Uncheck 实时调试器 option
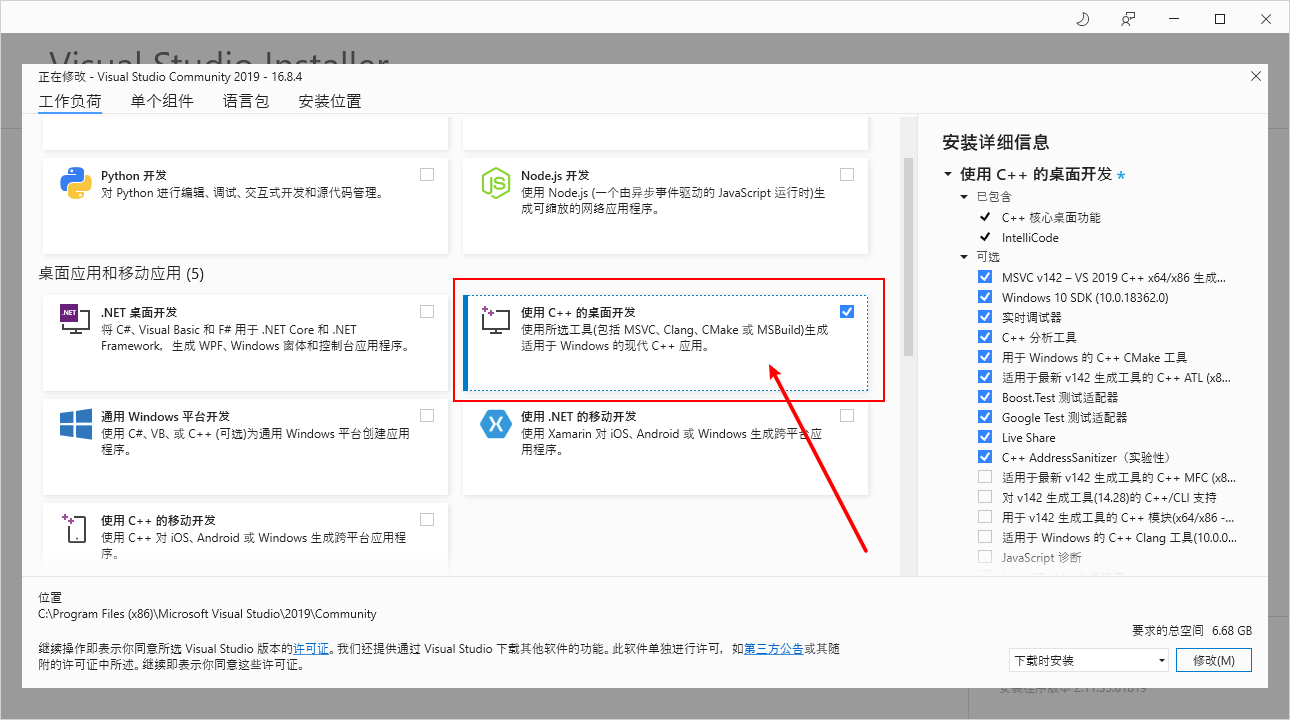This screenshot has width=1290, height=720. (x=985, y=317)
